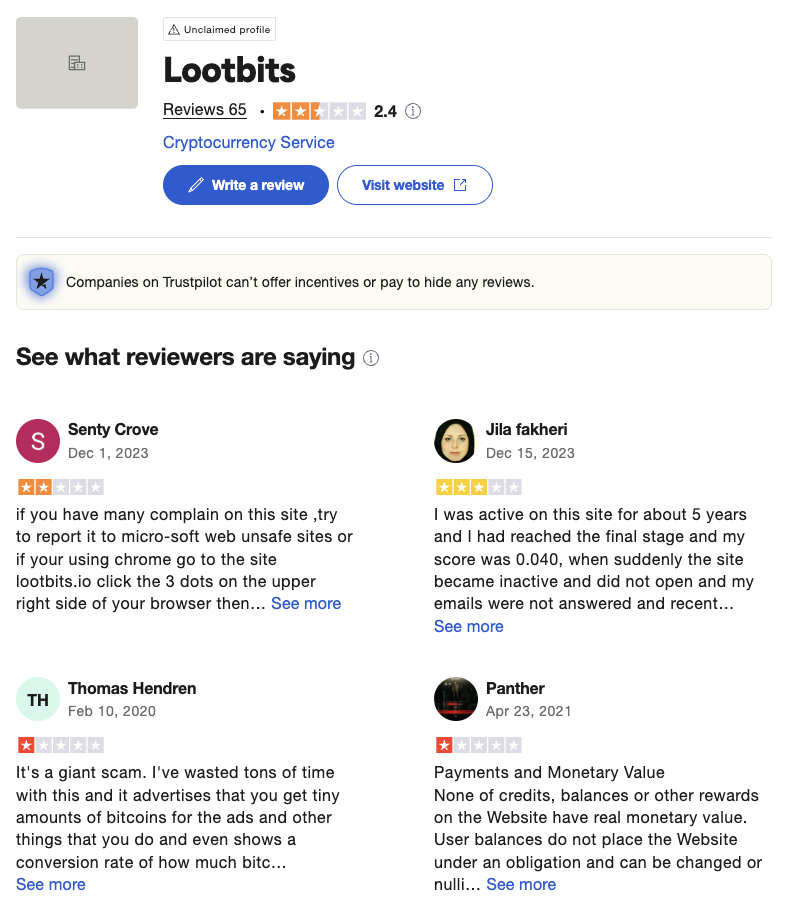Open the Reviews 65 link
The width and height of the screenshot is (799, 923).
click(x=204, y=110)
